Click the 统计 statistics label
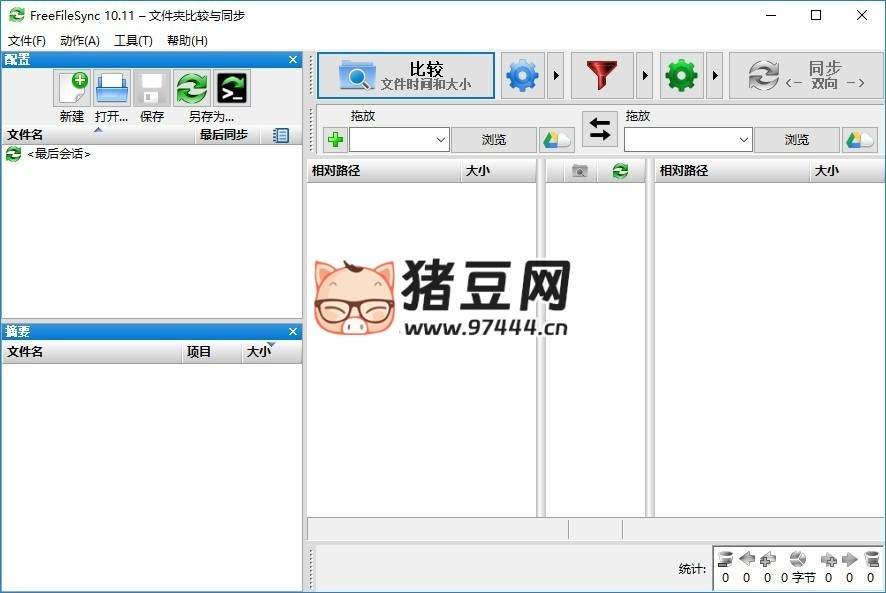 [692, 569]
